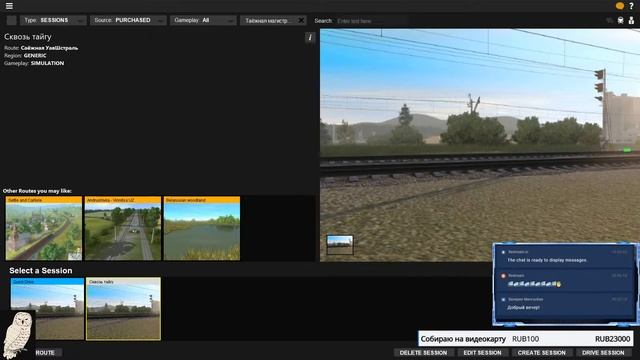
Task: Click the large session preview image
Action: coord(480,145)
